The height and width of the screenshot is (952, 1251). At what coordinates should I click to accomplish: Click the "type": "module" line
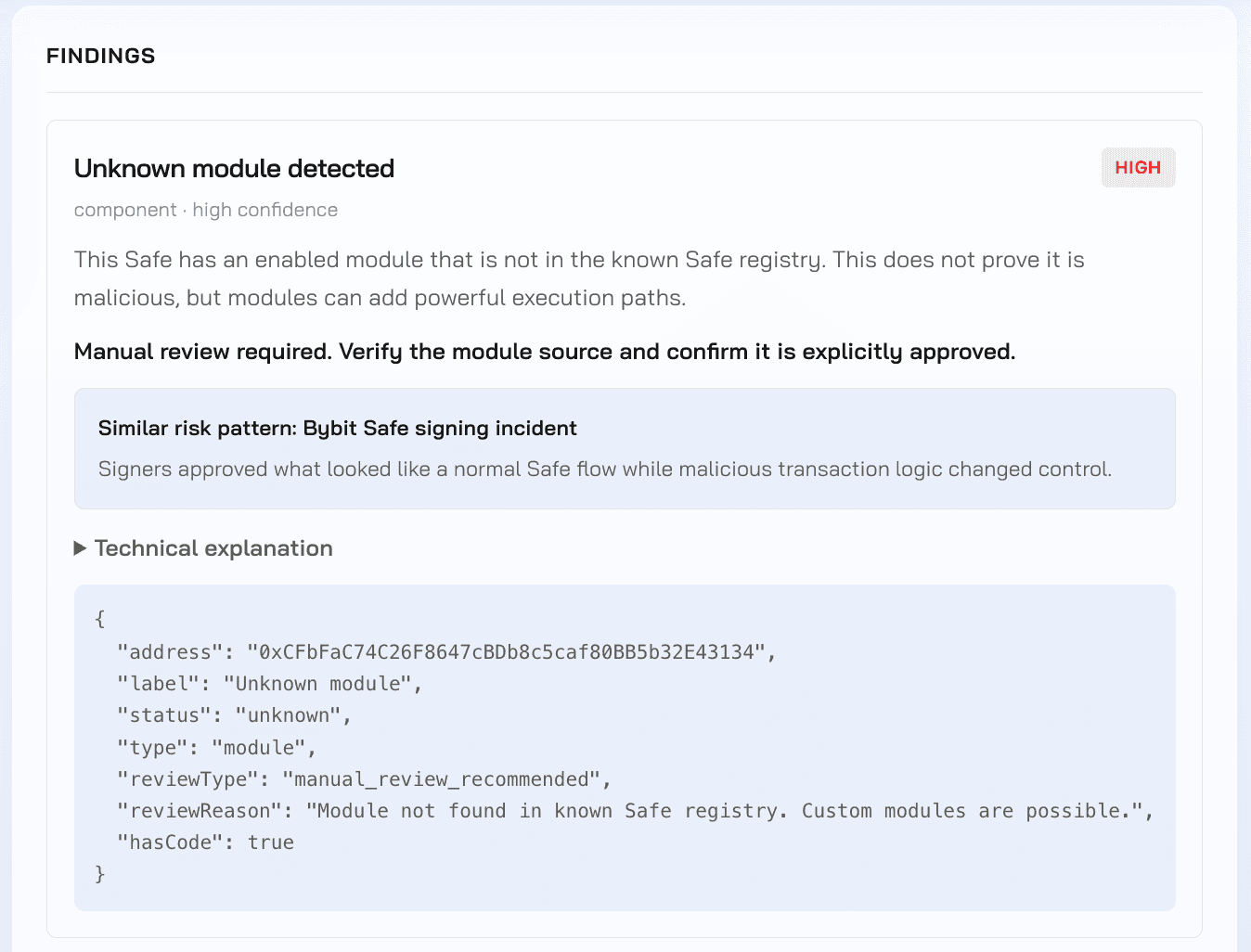click(217, 747)
